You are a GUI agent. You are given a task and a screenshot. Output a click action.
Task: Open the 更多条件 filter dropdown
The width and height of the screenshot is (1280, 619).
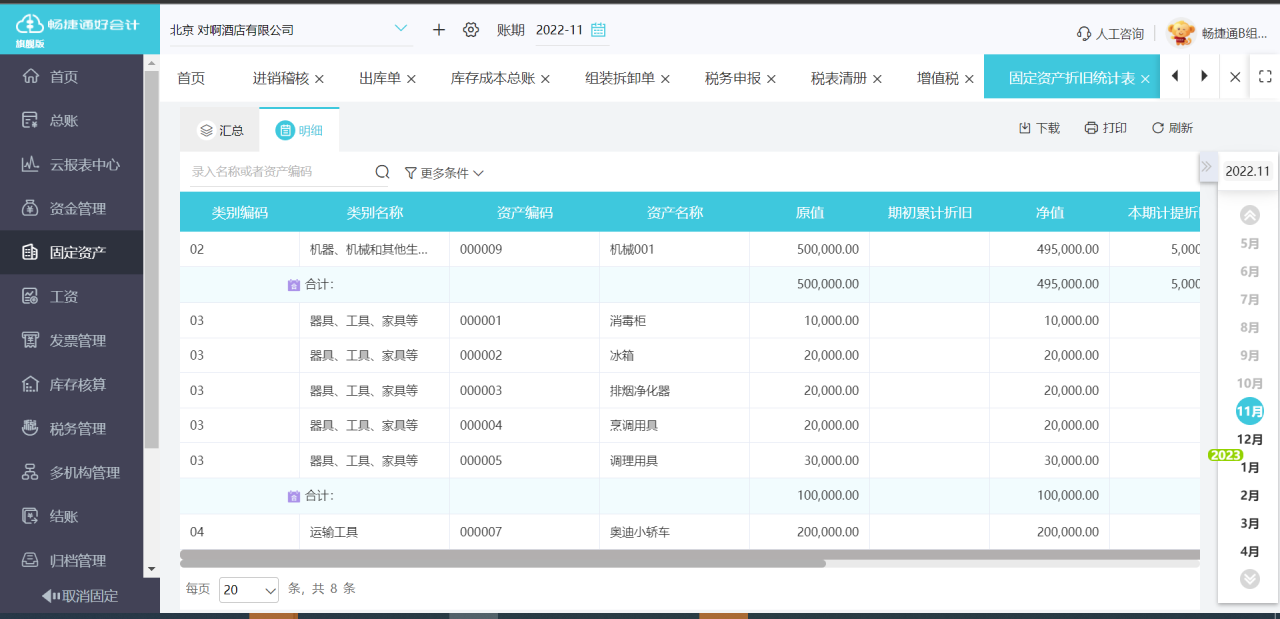tap(447, 172)
